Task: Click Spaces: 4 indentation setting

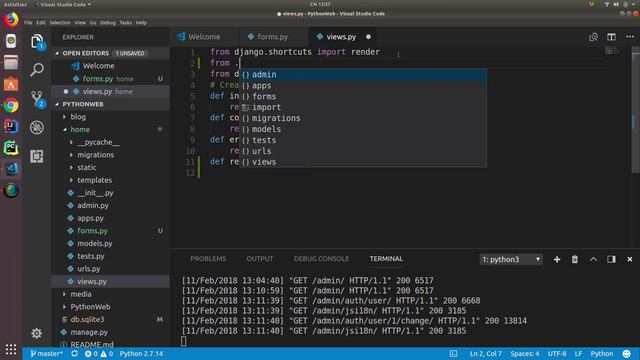Action: click(x=524, y=353)
